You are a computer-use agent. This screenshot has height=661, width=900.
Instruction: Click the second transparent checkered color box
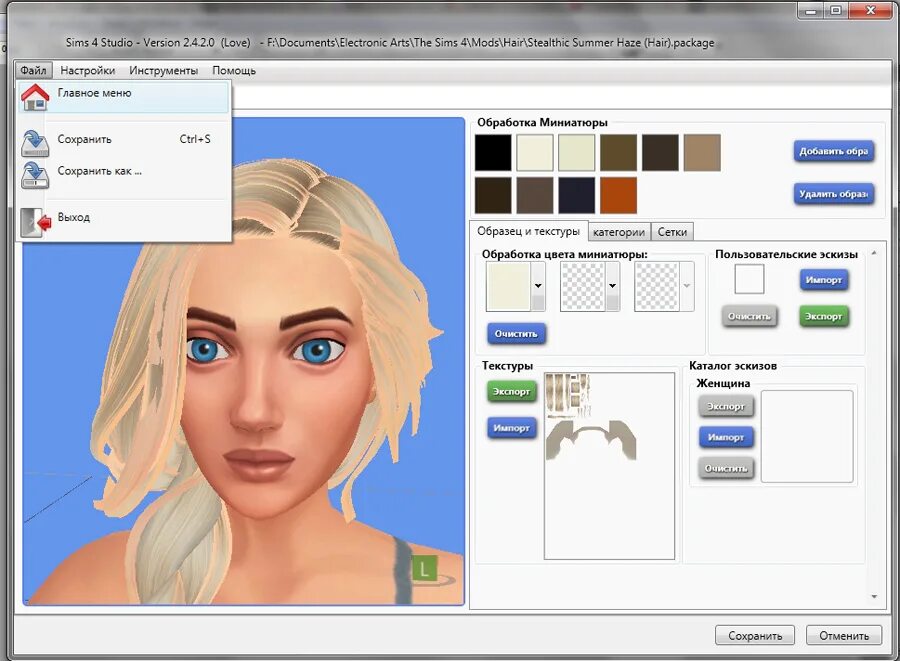coord(583,286)
